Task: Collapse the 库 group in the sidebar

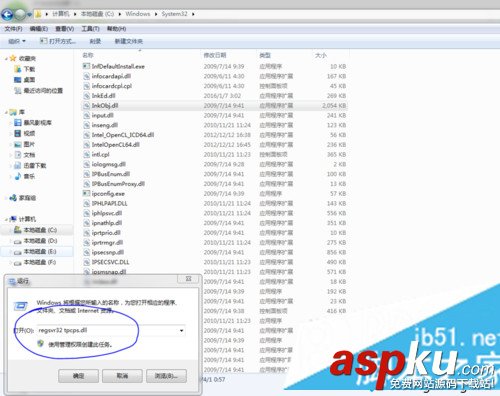Action: tap(6, 112)
